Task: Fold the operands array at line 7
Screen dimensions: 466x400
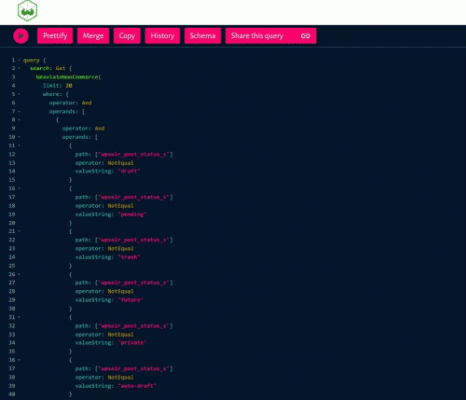Action: [x=19, y=111]
